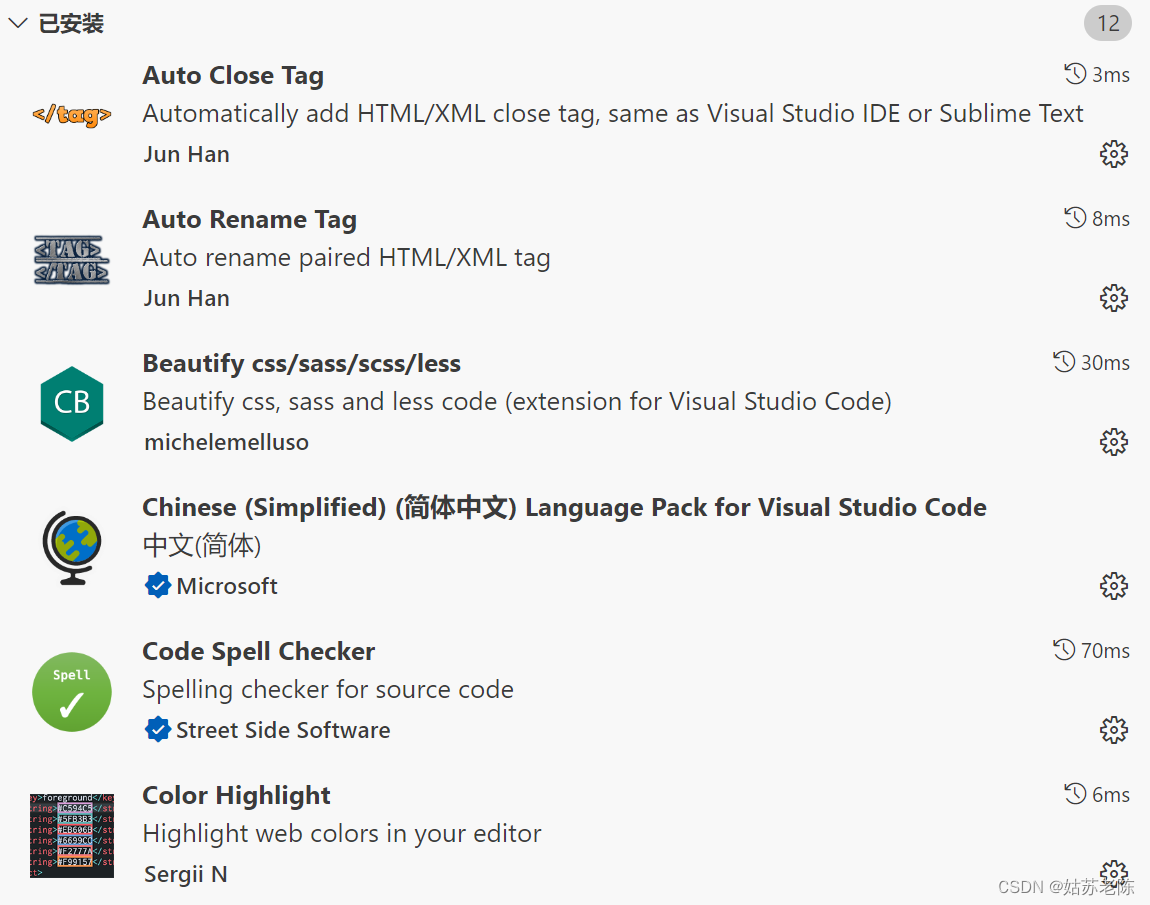Click activation clock icon for Code Spell Checker
This screenshot has height=905, width=1150.
click(x=1064, y=650)
